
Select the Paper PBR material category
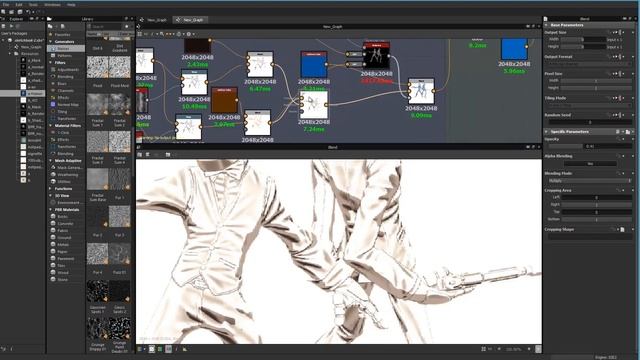click(62, 251)
